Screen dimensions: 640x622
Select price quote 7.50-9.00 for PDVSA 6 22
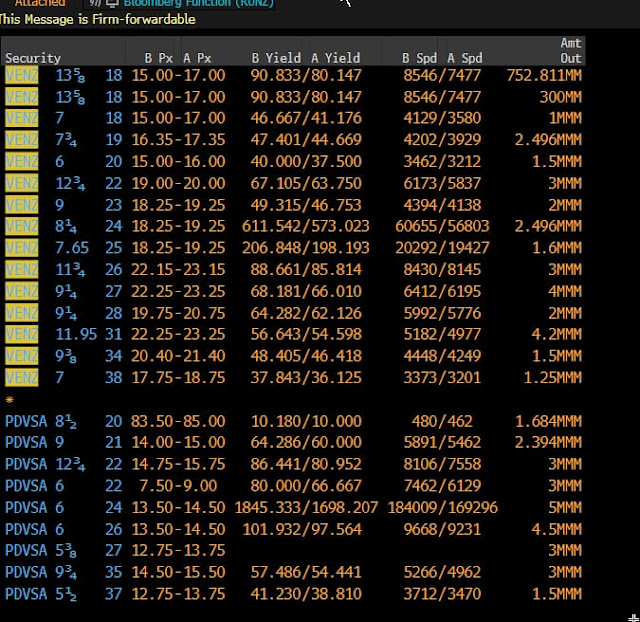(178, 486)
